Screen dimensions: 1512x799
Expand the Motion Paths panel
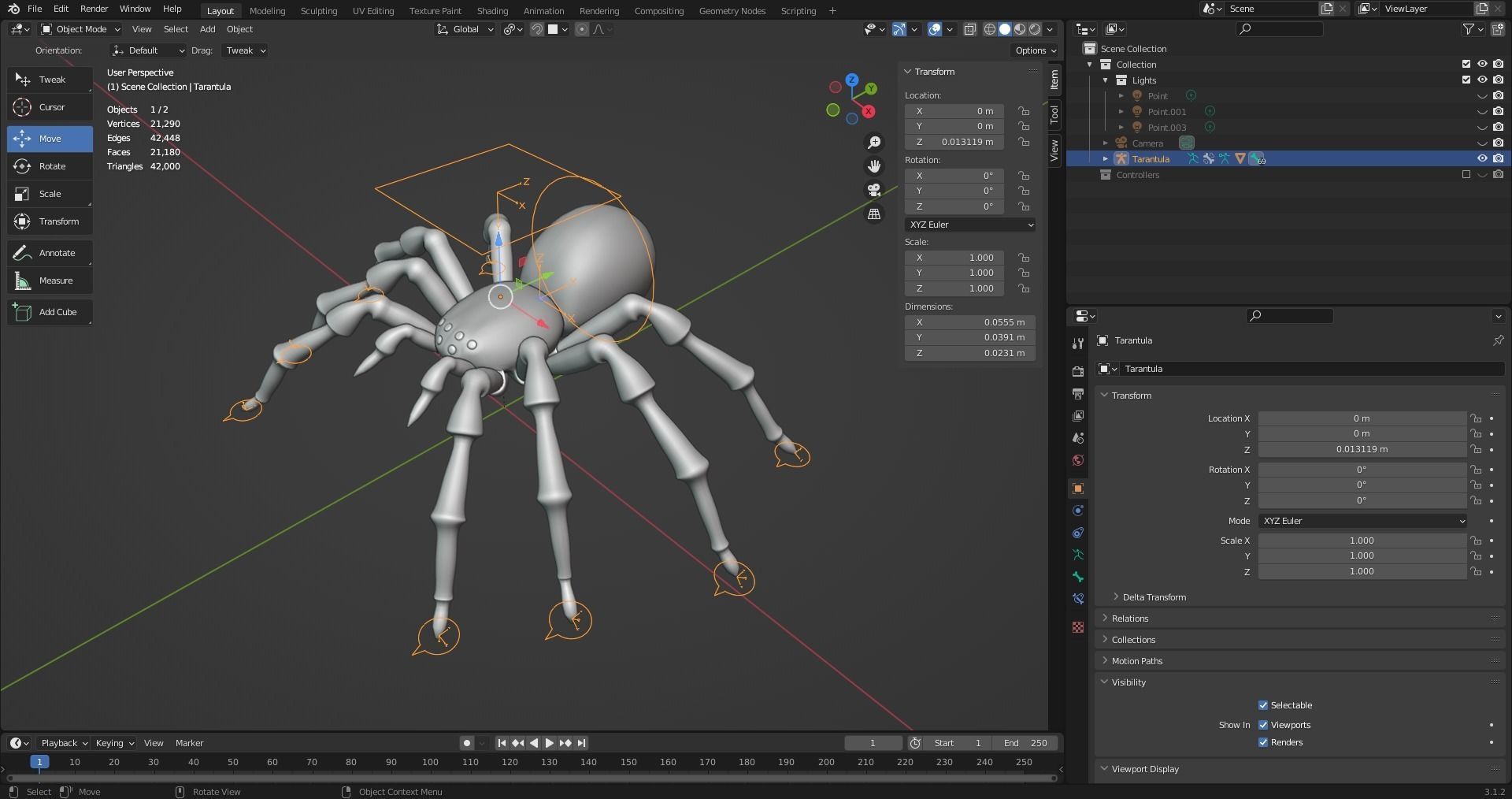pos(1136,661)
